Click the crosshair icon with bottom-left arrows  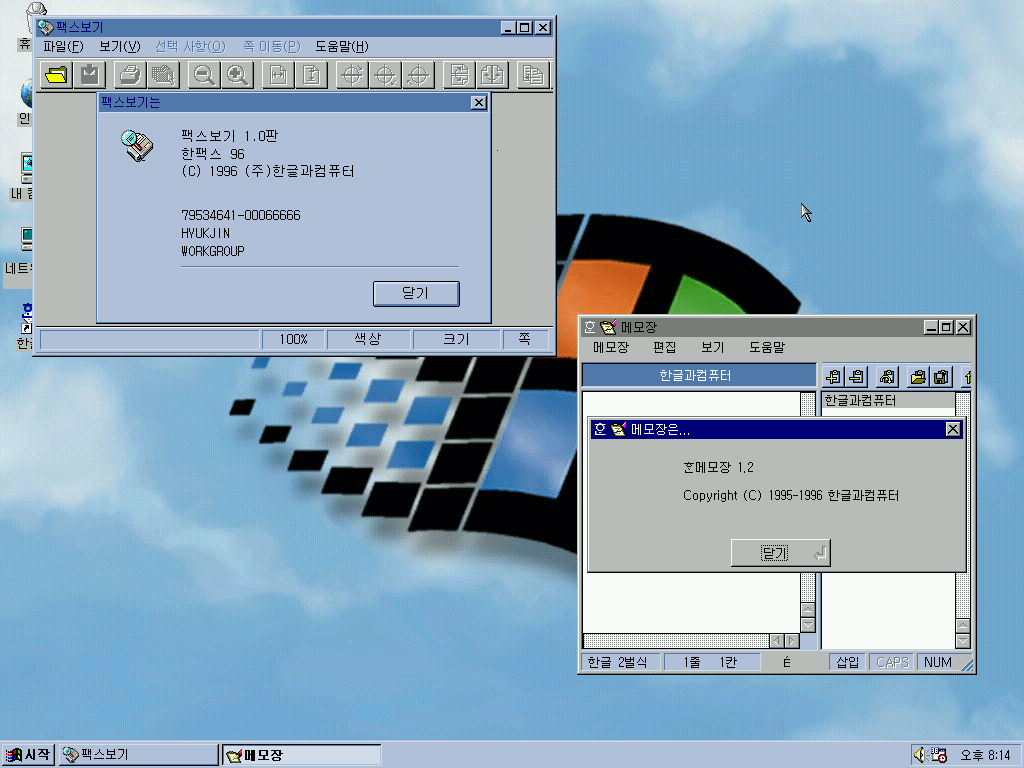(x=419, y=75)
